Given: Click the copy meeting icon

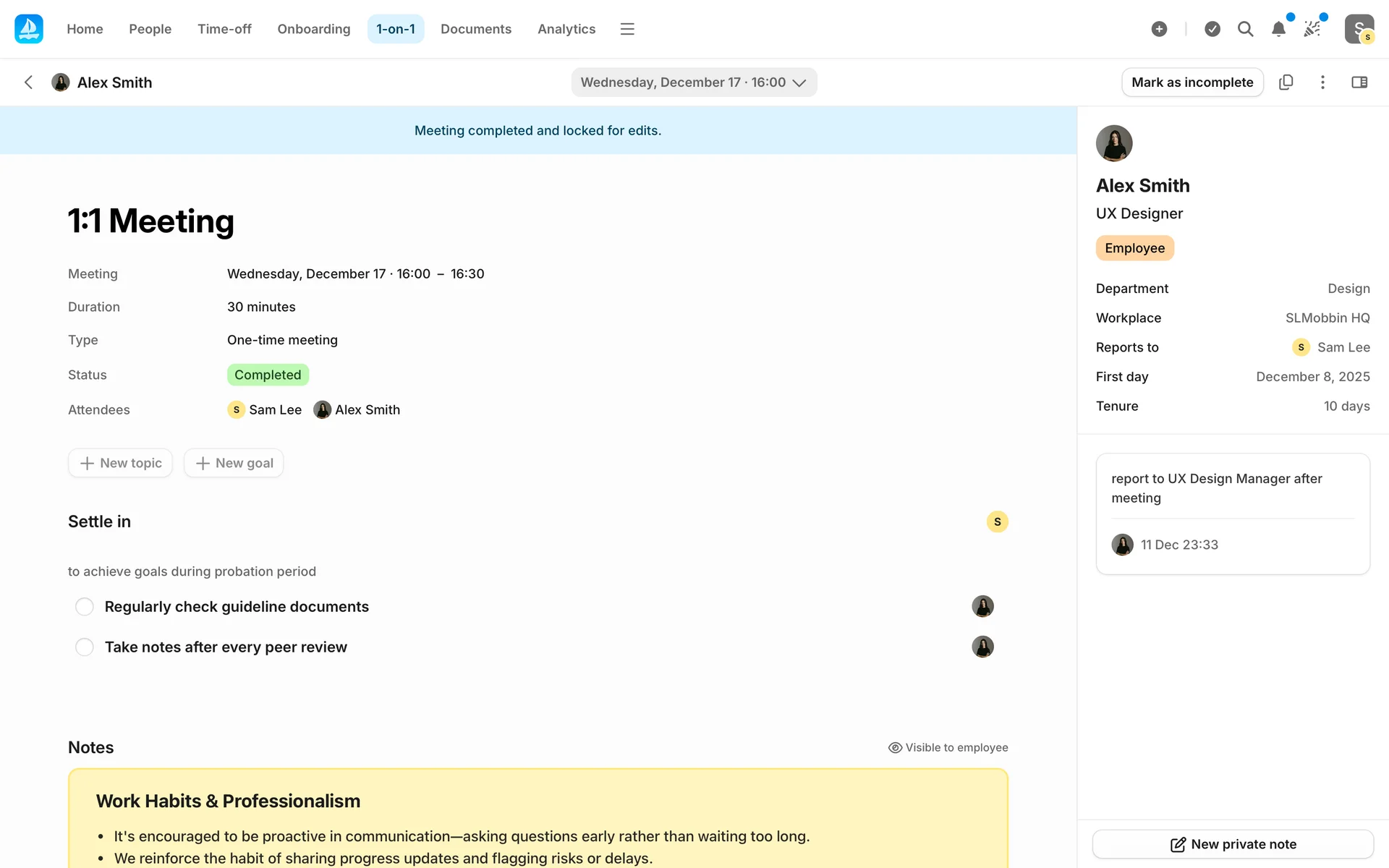Looking at the screenshot, I should pyautogui.click(x=1286, y=82).
